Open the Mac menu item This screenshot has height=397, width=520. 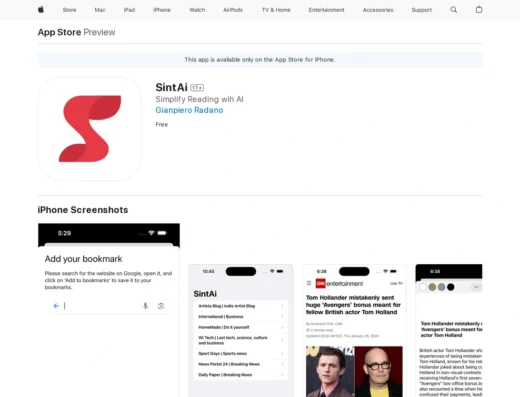click(100, 10)
